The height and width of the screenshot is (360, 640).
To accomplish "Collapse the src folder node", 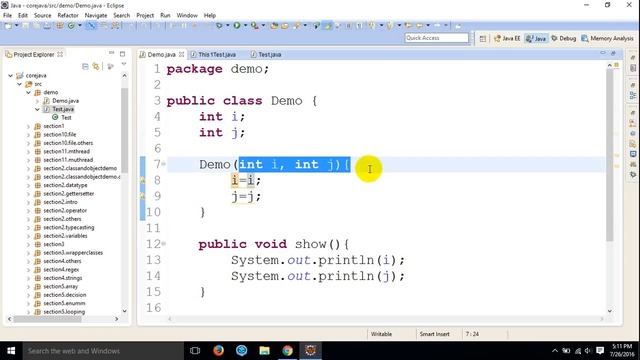I will 20,84.
